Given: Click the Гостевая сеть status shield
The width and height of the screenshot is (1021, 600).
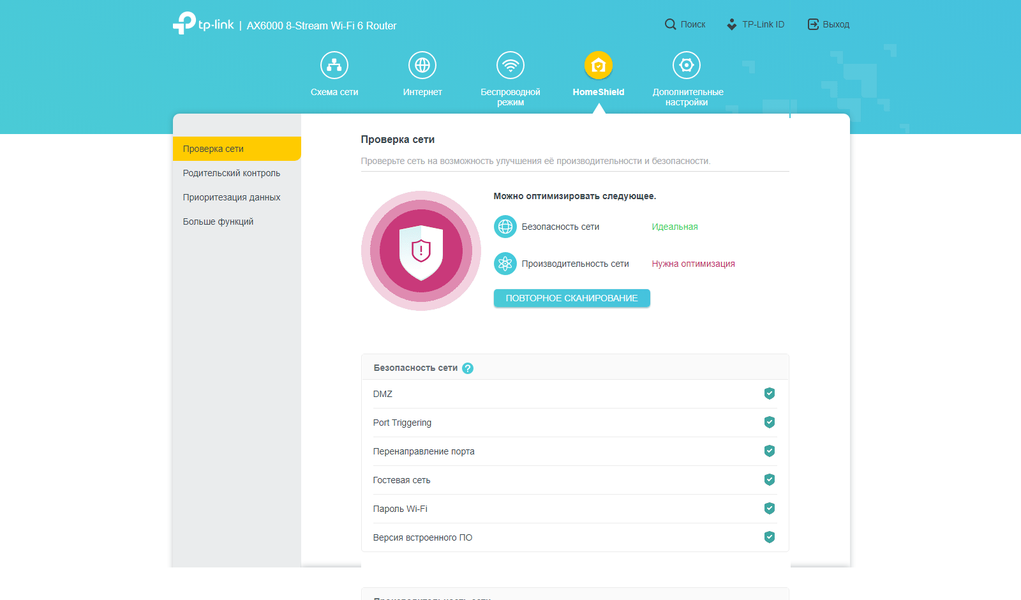Looking at the screenshot, I should point(769,479).
